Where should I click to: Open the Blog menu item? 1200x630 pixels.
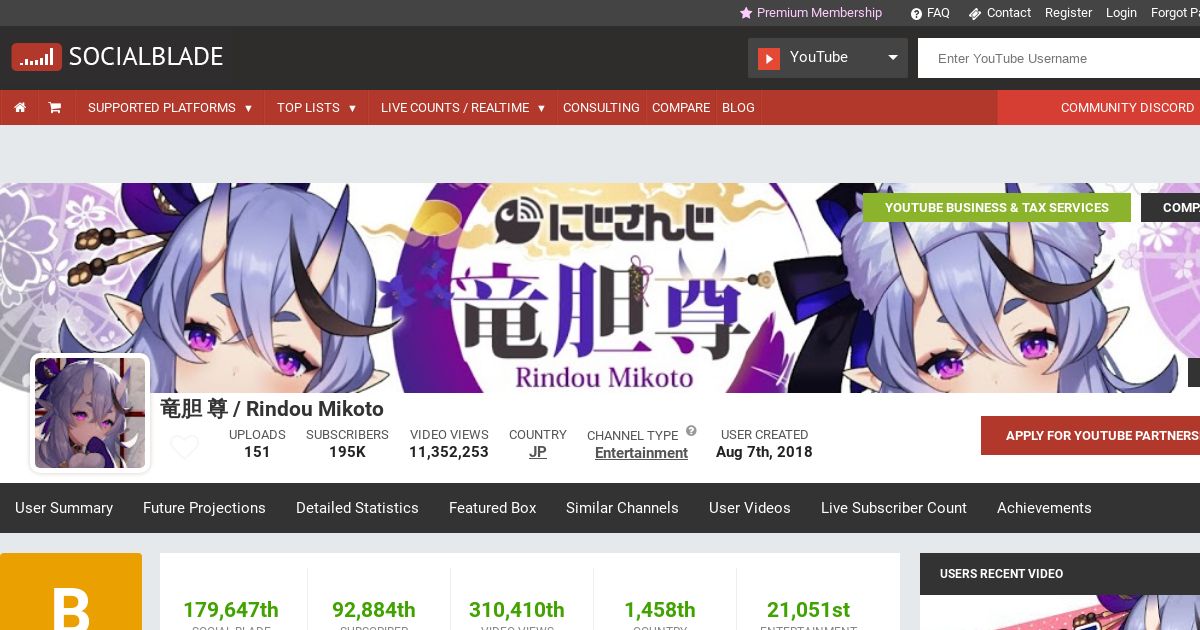click(738, 108)
